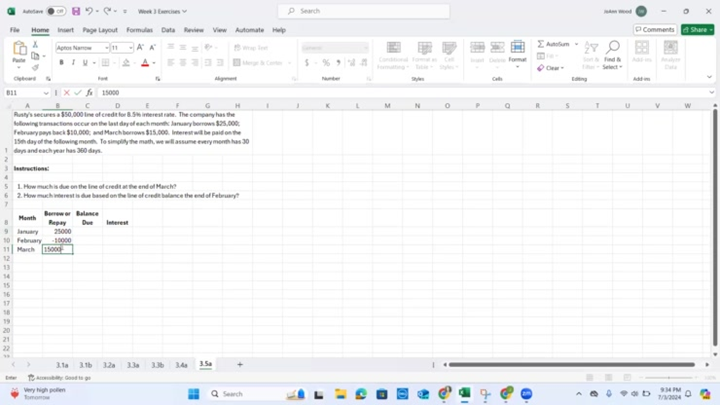Confirm the entry with the checkmark icon
The image size is (720, 405).
point(78,93)
